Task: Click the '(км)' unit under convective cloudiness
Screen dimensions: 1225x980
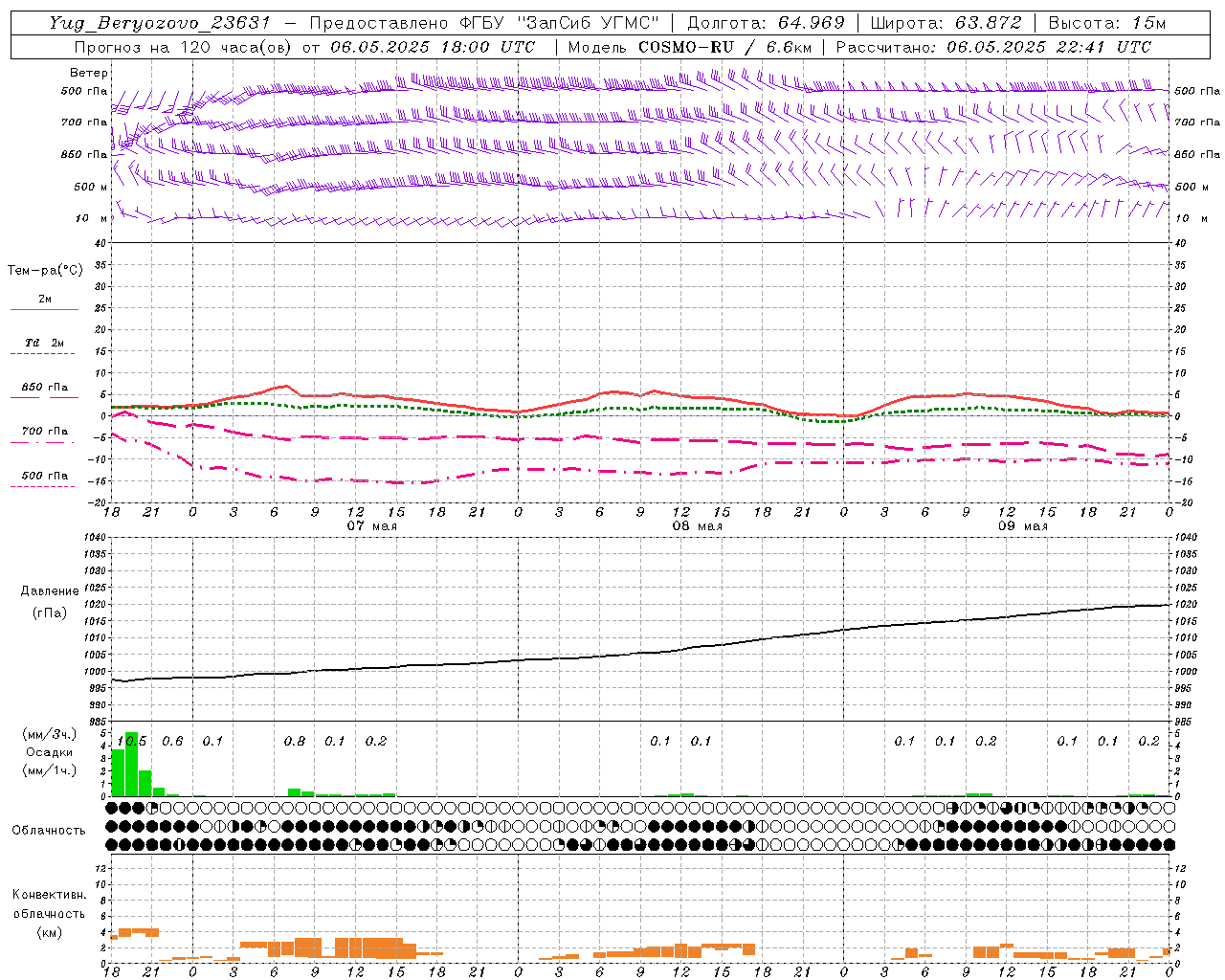Action: click(x=49, y=932)
